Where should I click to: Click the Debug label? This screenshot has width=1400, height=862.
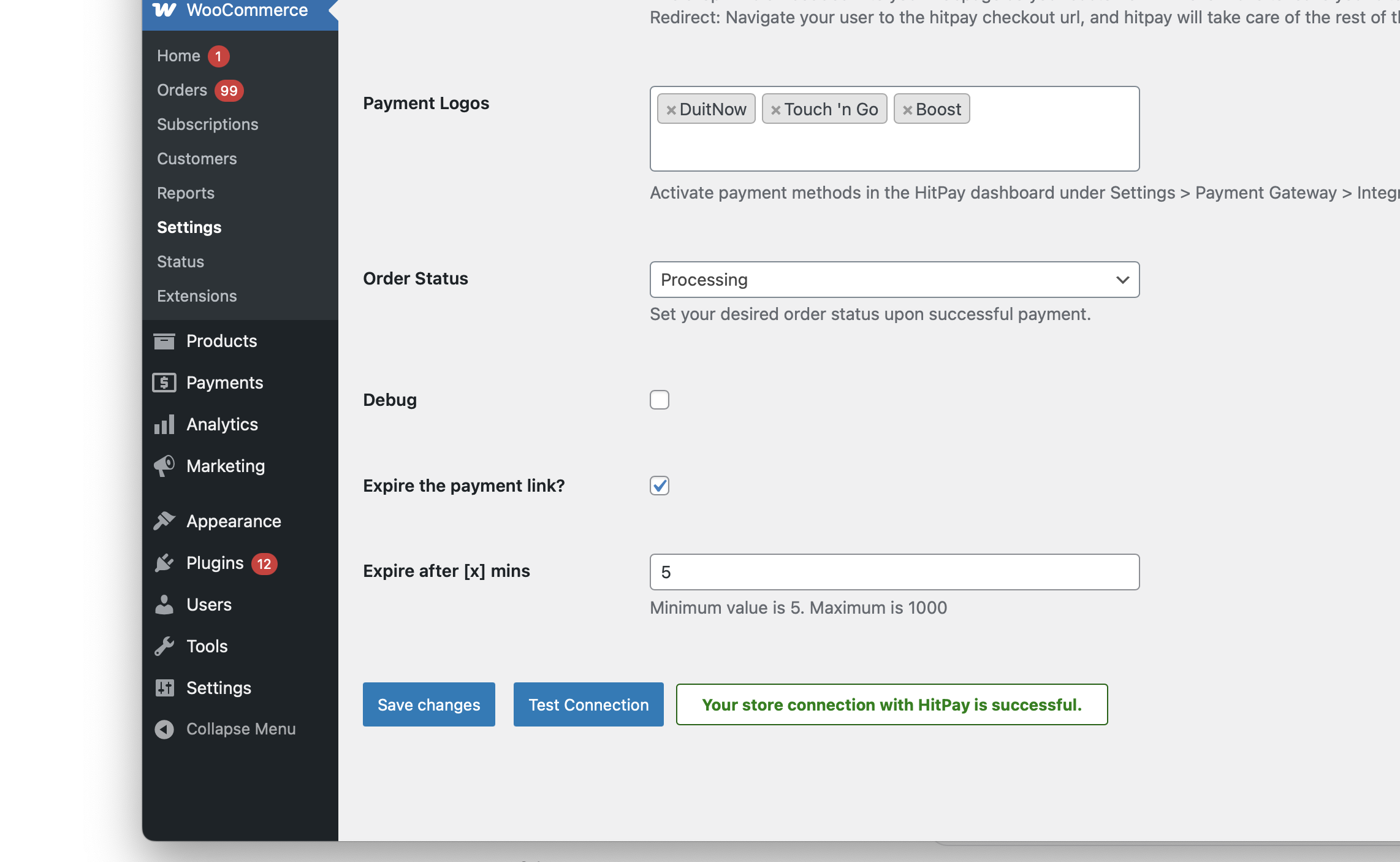click(390, 400)
